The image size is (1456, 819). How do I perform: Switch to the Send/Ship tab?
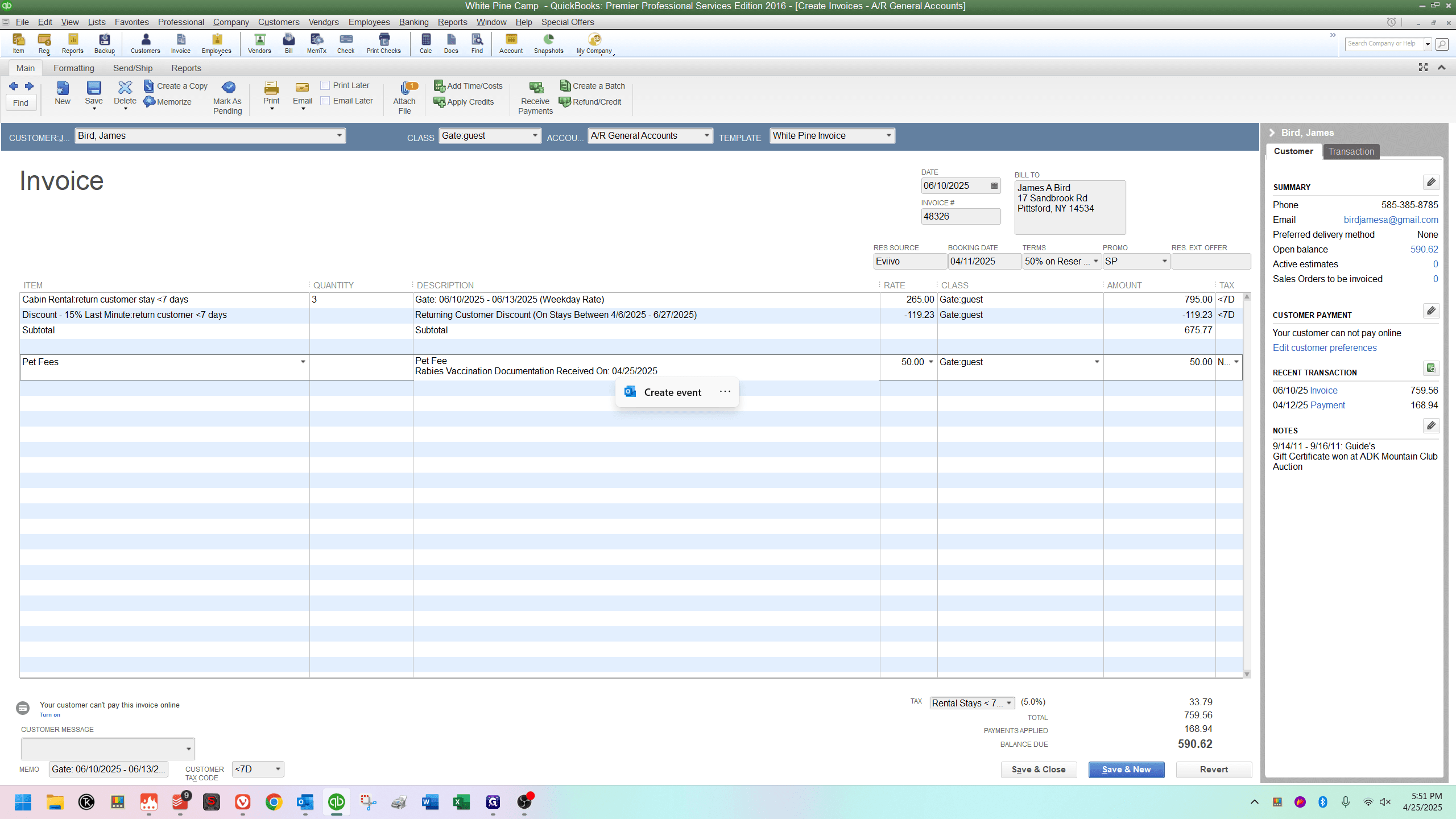tap(133, 68)
